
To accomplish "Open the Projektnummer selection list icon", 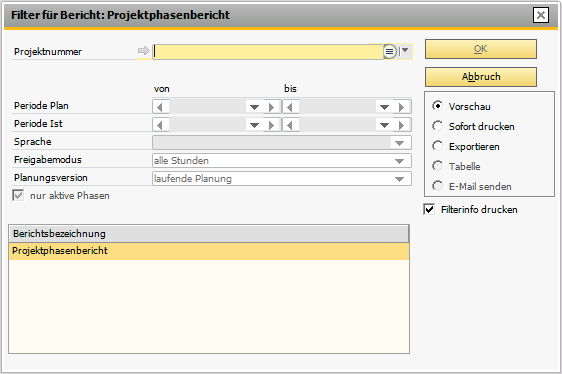I will click(390, 52).
